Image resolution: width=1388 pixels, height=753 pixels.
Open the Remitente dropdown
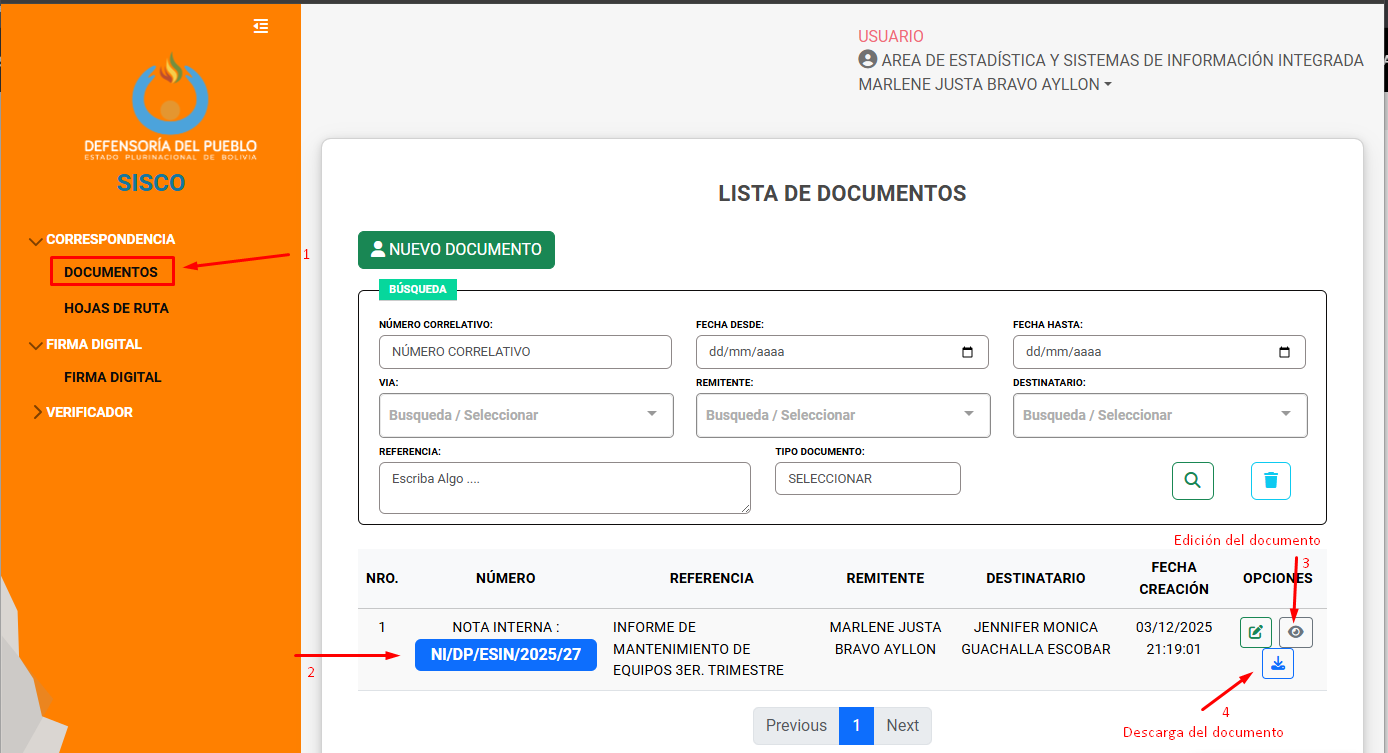pos(843,415)
